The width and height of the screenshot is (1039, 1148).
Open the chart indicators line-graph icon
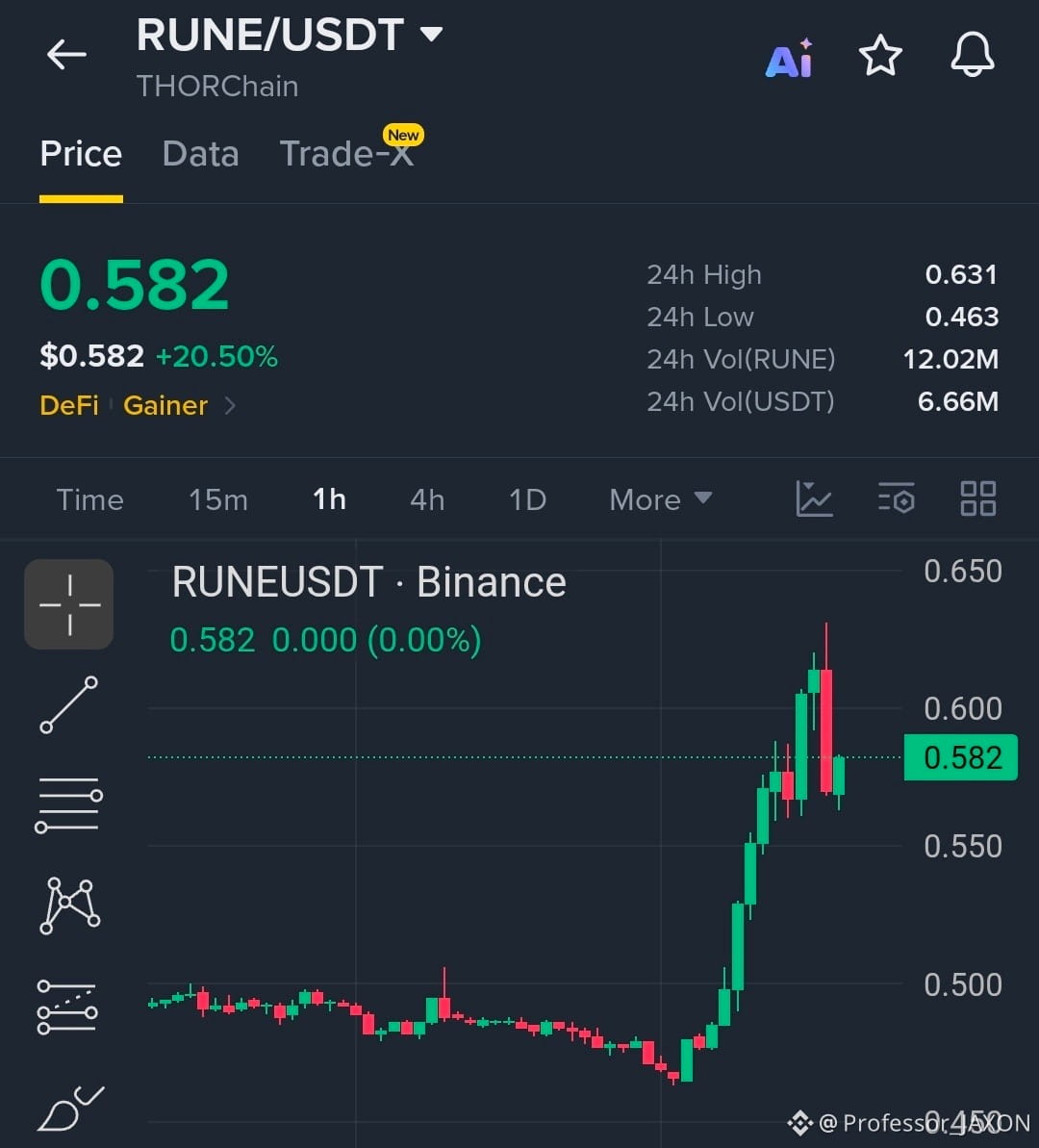point(814,498)
